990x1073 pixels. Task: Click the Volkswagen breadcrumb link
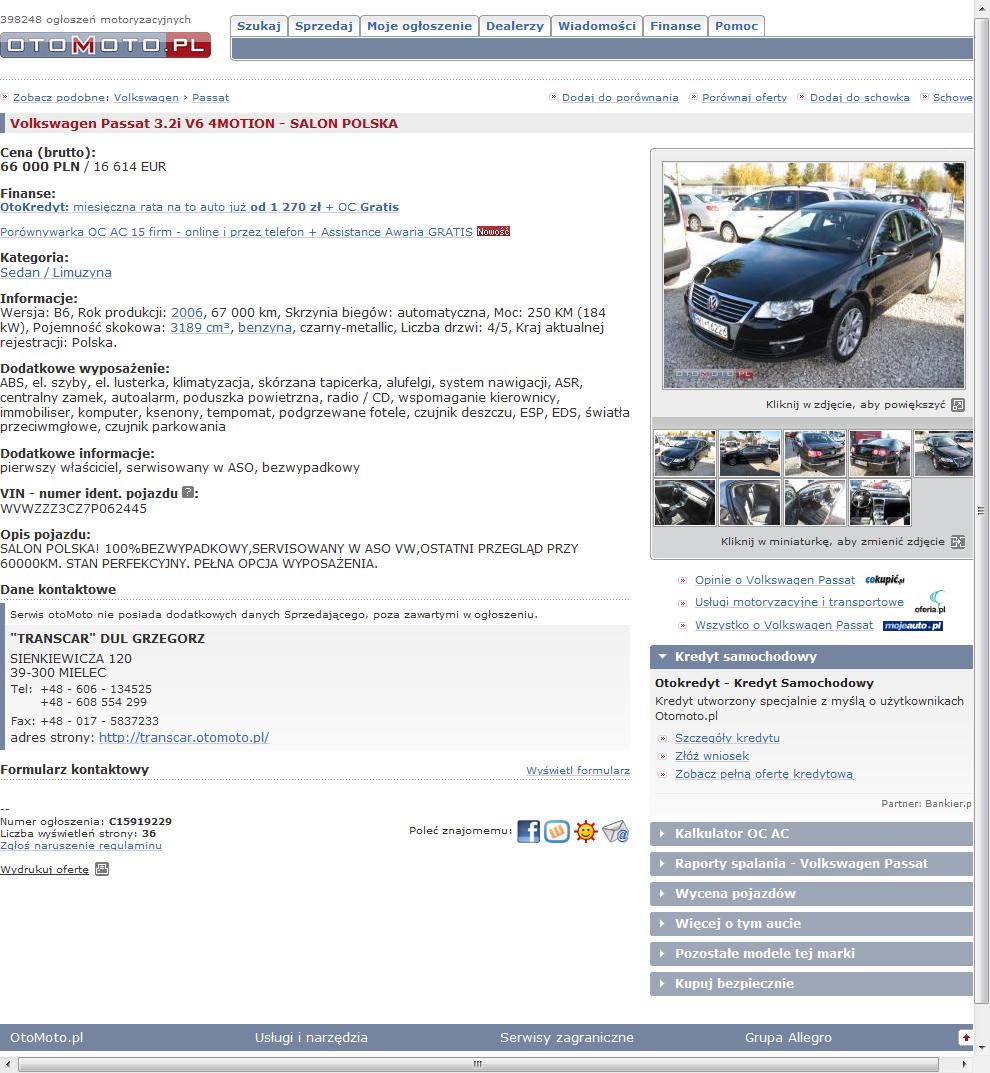(146, 98)
